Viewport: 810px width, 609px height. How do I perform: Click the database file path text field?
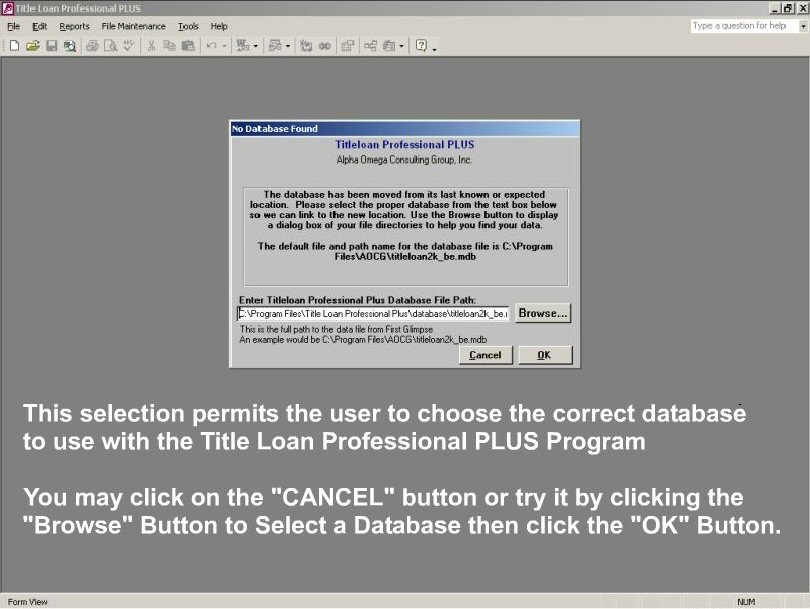(373, 314)
